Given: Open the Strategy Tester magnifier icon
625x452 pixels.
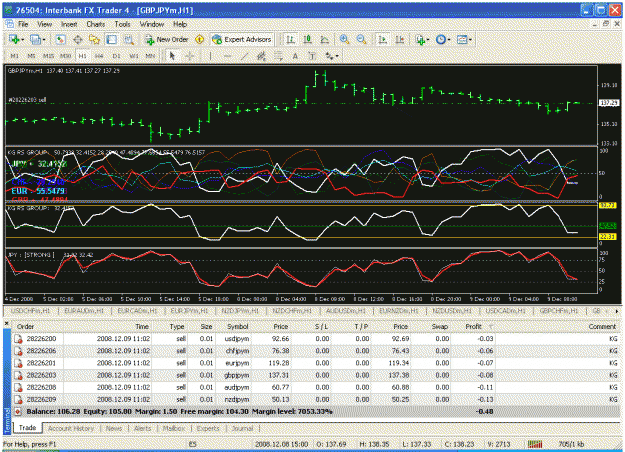Looking at the screenshot, I should [128, 39].
